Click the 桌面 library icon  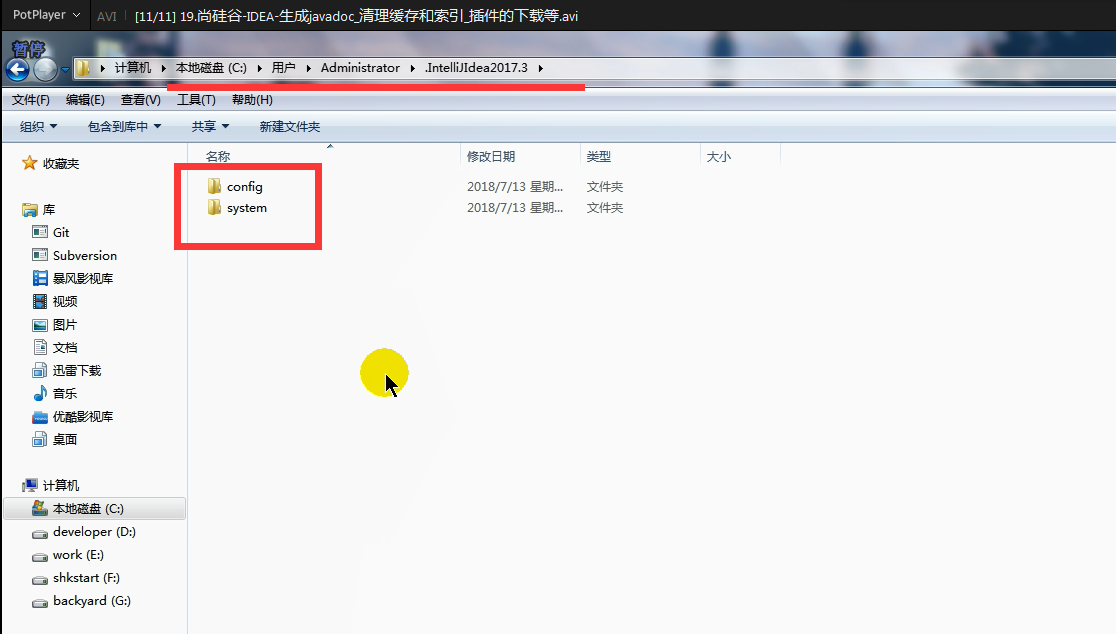[x=40, y=439]
